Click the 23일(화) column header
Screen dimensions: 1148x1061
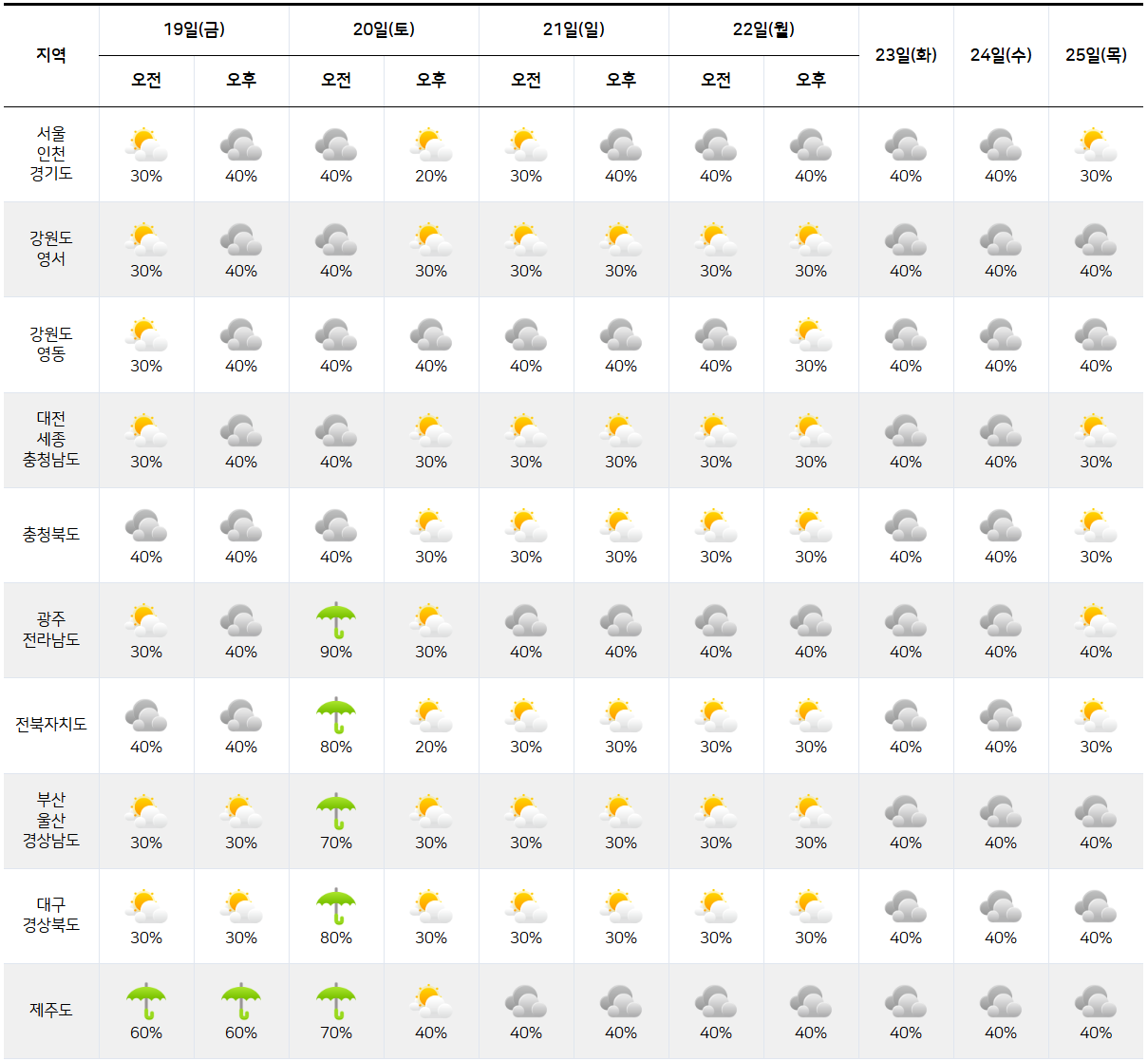coord(906,55)
